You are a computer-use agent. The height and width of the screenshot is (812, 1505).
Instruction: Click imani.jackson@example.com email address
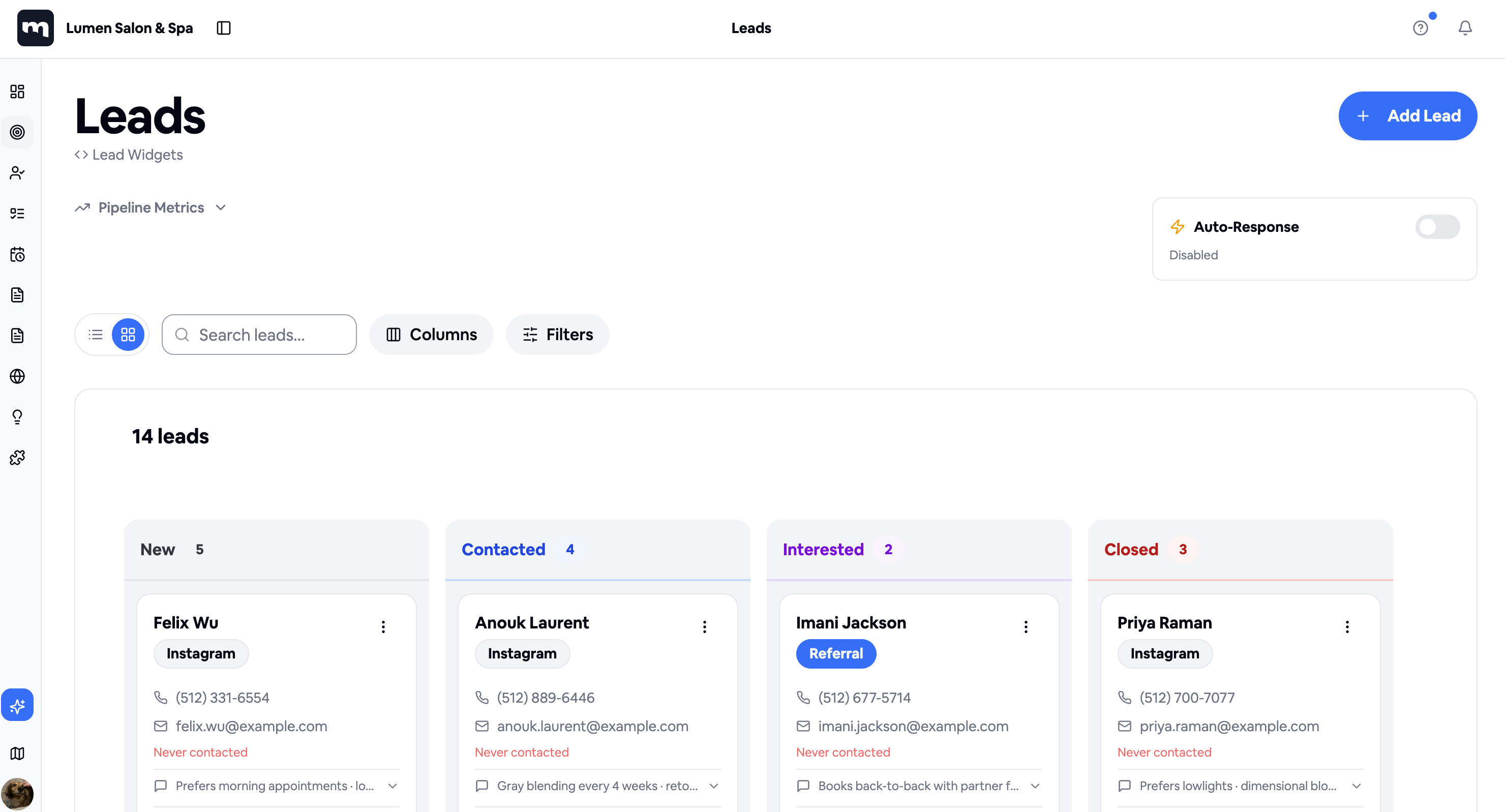click(x=914, y=726)
